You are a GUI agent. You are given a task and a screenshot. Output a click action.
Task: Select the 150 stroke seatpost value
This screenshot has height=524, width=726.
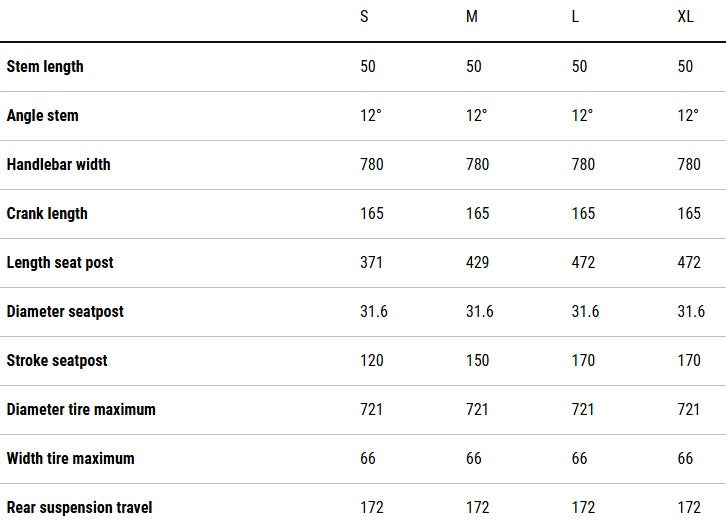(x=477, y=361)
